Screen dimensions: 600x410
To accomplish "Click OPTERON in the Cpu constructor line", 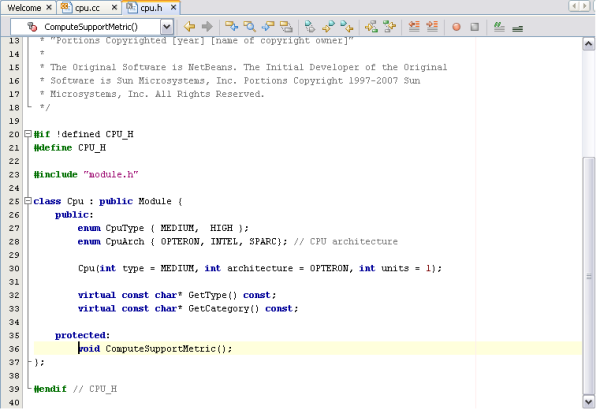I will pyautogui.click(x=329, y=268).
